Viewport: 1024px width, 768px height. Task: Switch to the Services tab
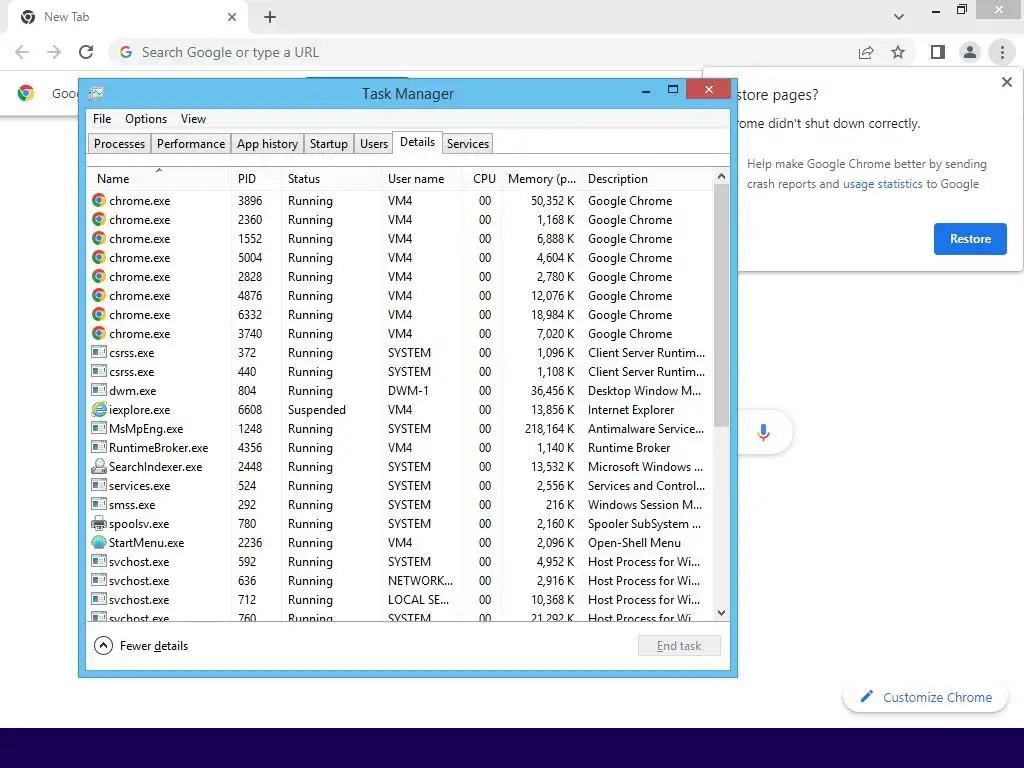coord(468,144)
